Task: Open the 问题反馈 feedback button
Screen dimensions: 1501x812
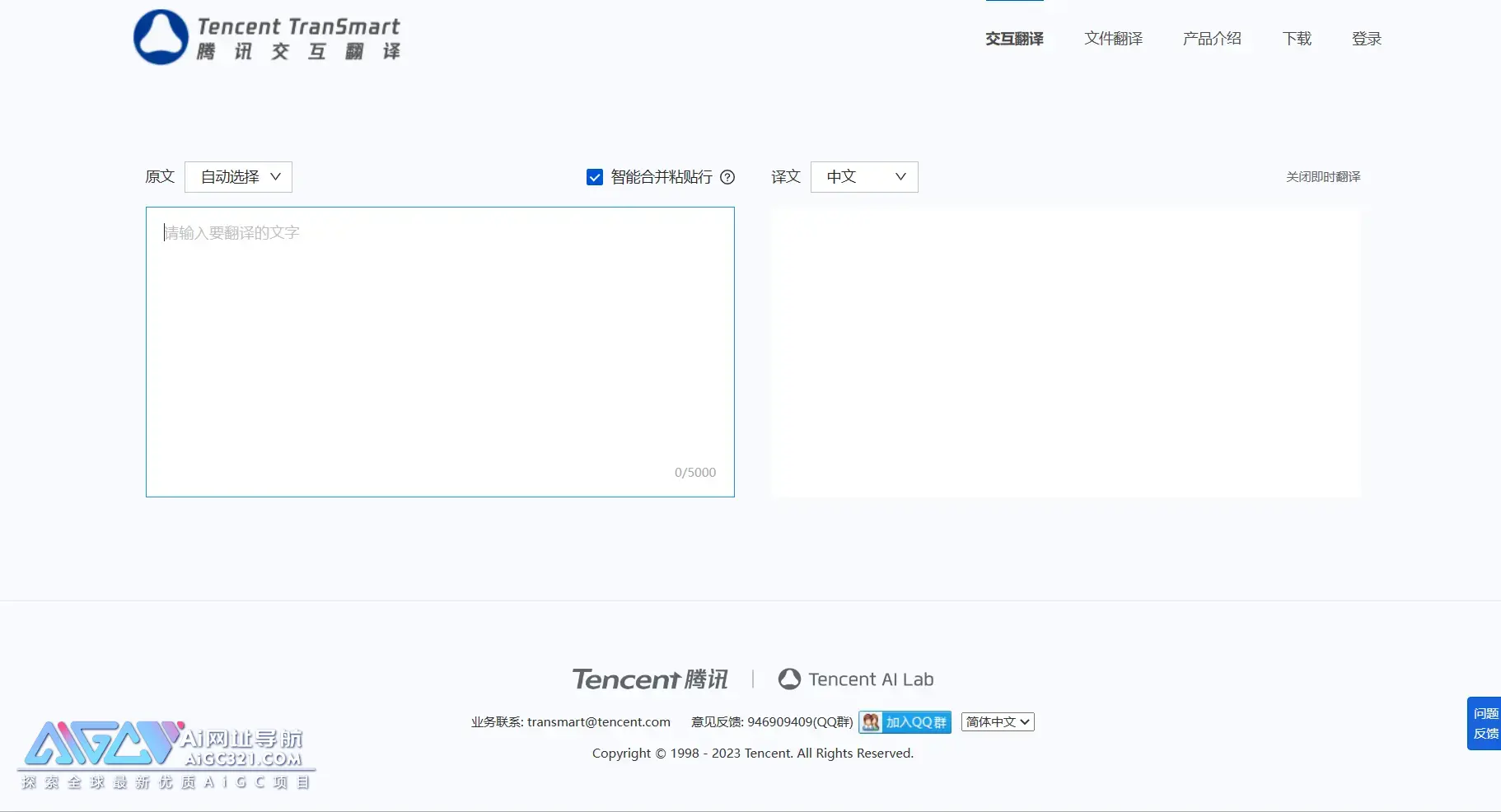Action: click(x=1485, y=723)
